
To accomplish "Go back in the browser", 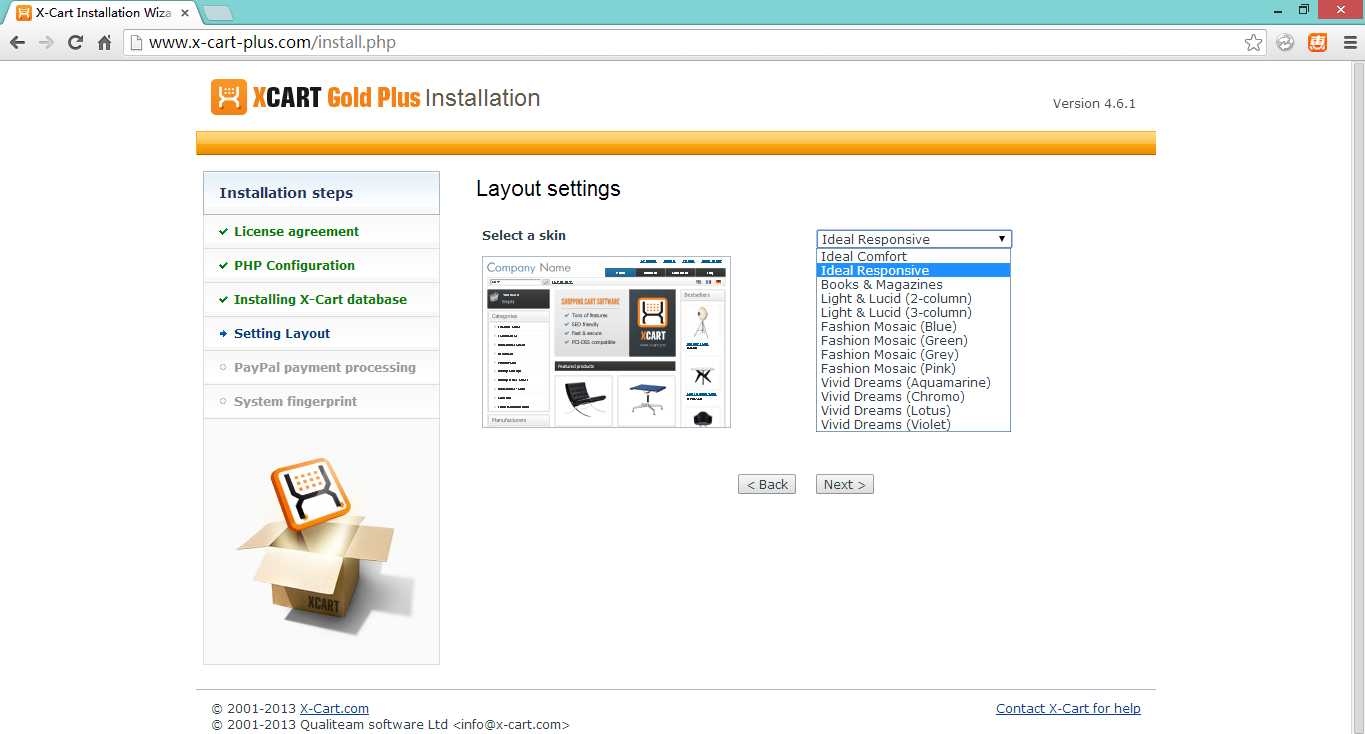I will click(17, 43).
